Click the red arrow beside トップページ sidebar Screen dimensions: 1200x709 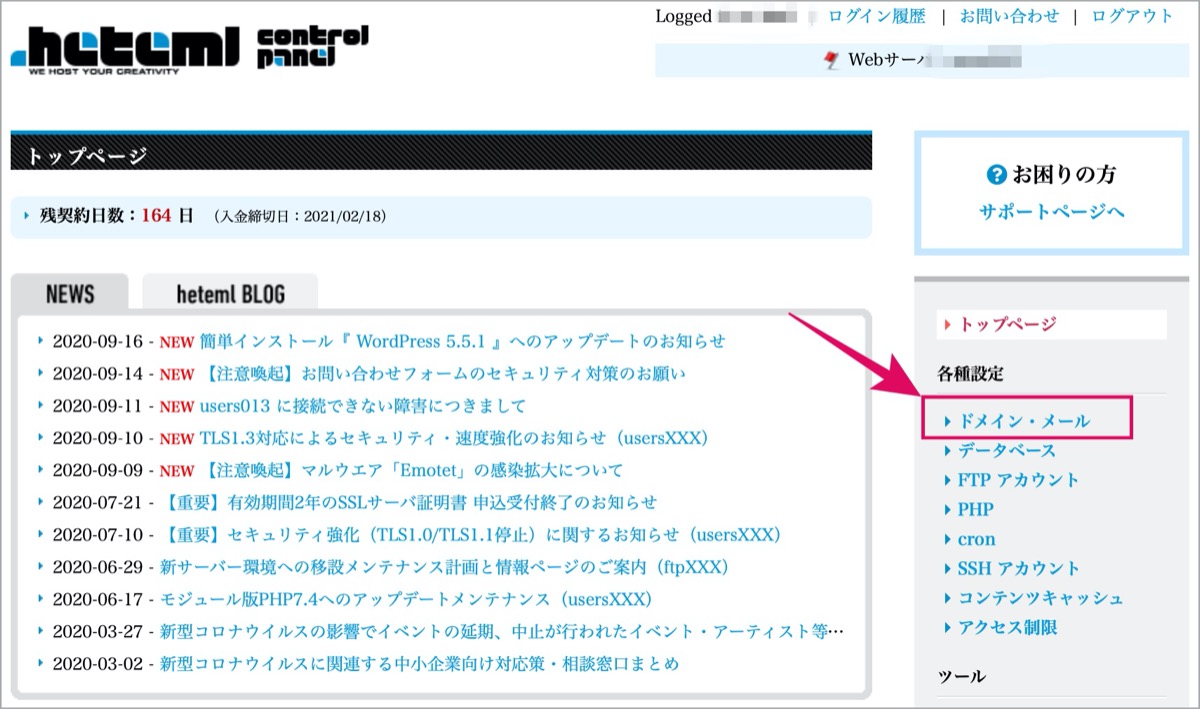tap(948, 324)
